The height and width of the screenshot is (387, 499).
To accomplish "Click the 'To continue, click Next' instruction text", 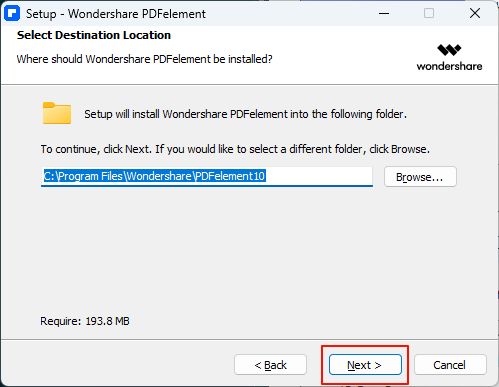I will click(235, 149).
